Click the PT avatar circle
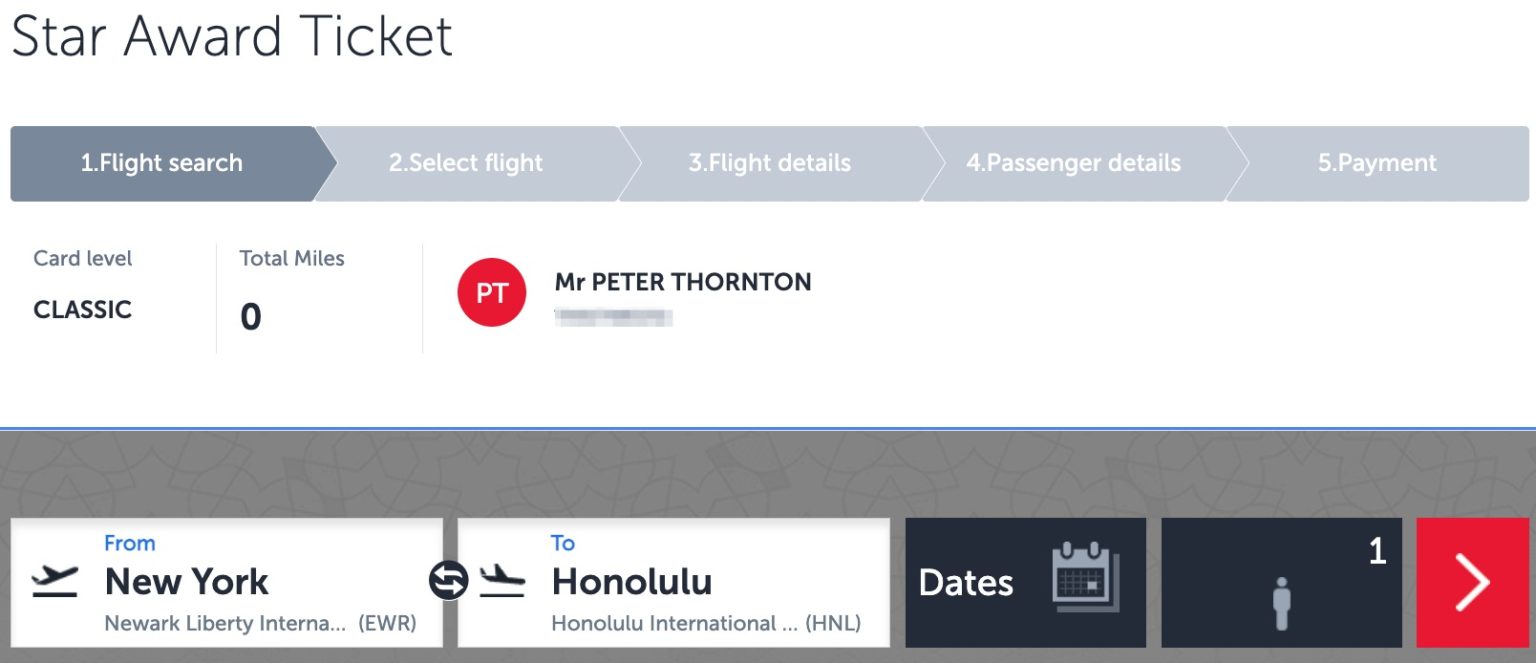 point(492,292)
